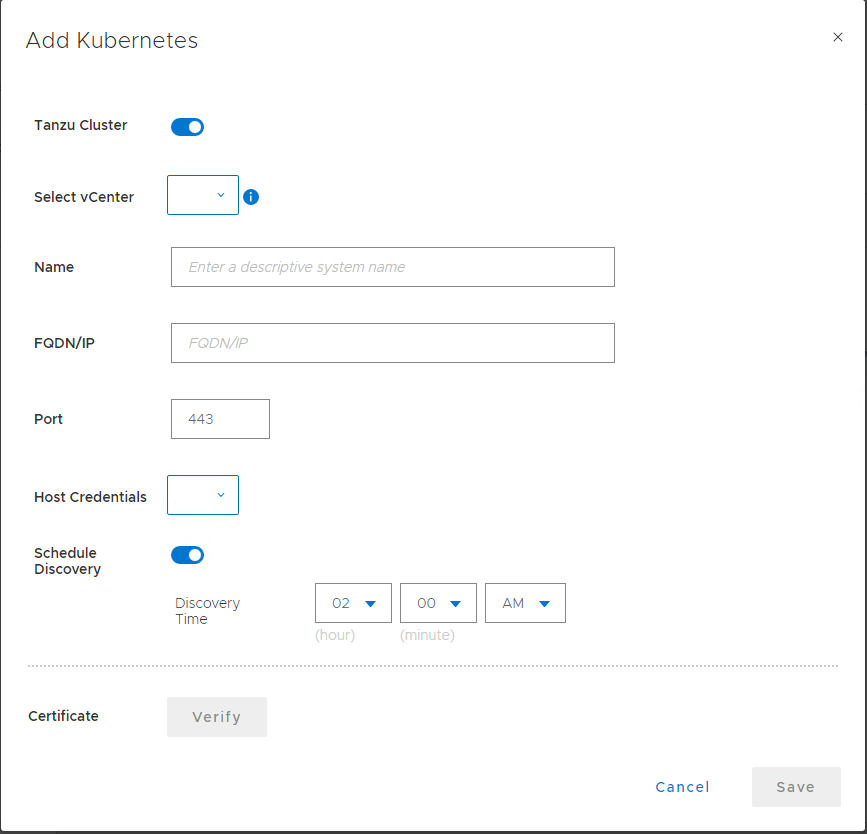
Task: Click the Cancel link
Action: [x=682, y=787]
